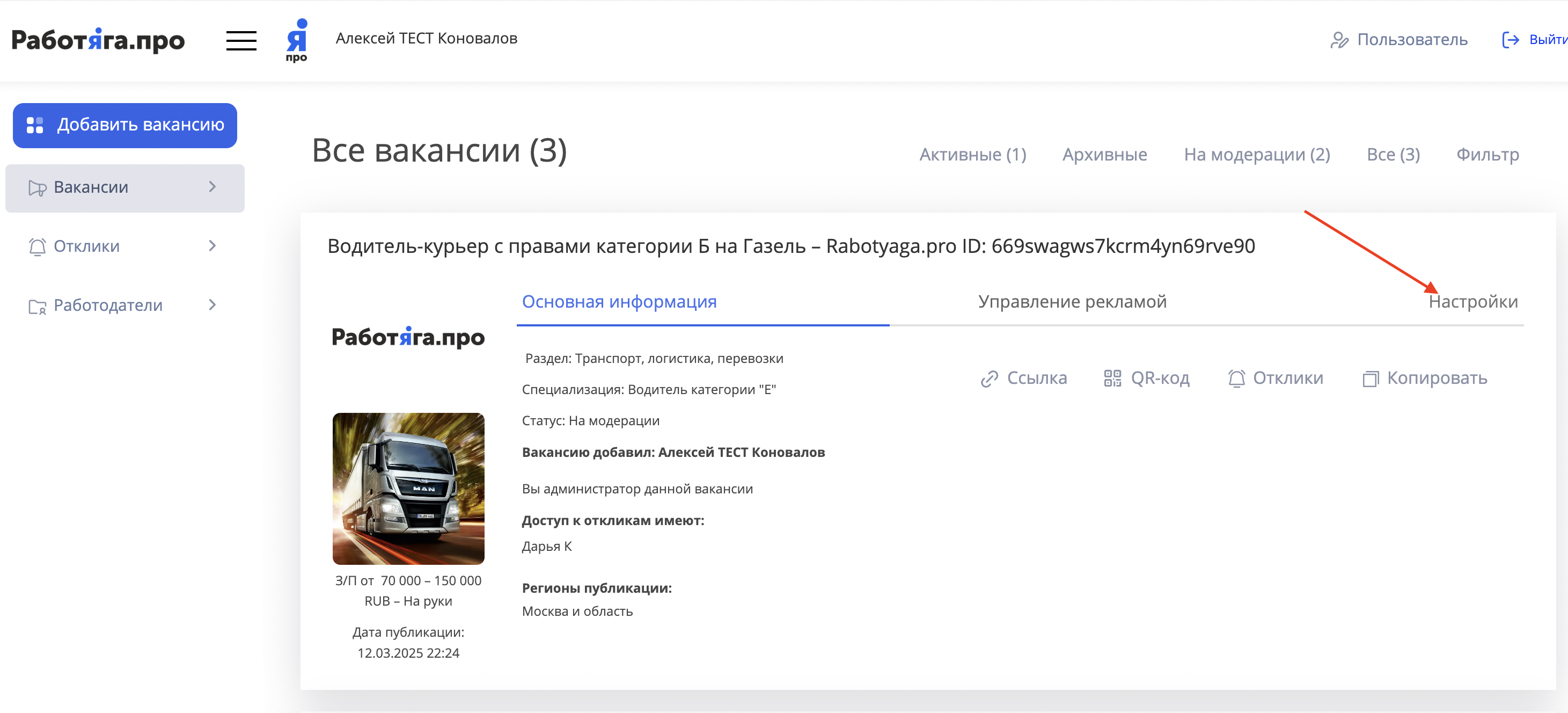Open the Работодатели sidebar item
Viewport: 1568px width, 713px height.
(125, 305)
